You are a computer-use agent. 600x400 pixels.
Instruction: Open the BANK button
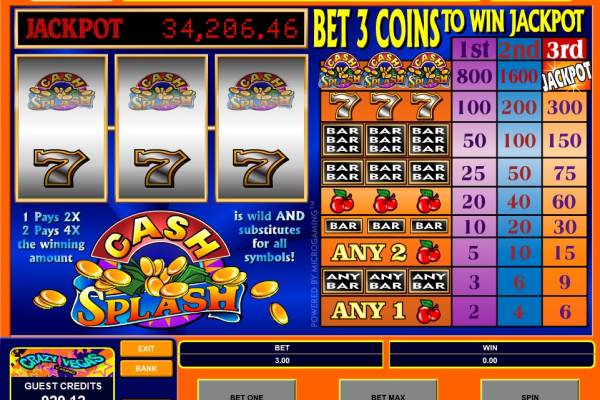coord(146,369)
